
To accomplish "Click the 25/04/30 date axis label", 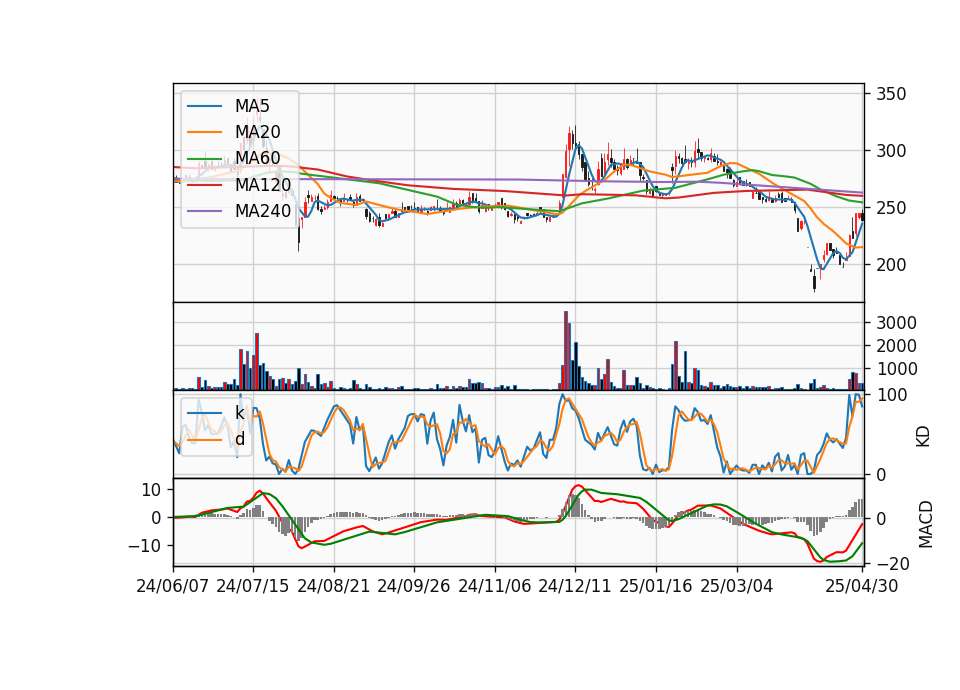I will click(x=862, y=586).
